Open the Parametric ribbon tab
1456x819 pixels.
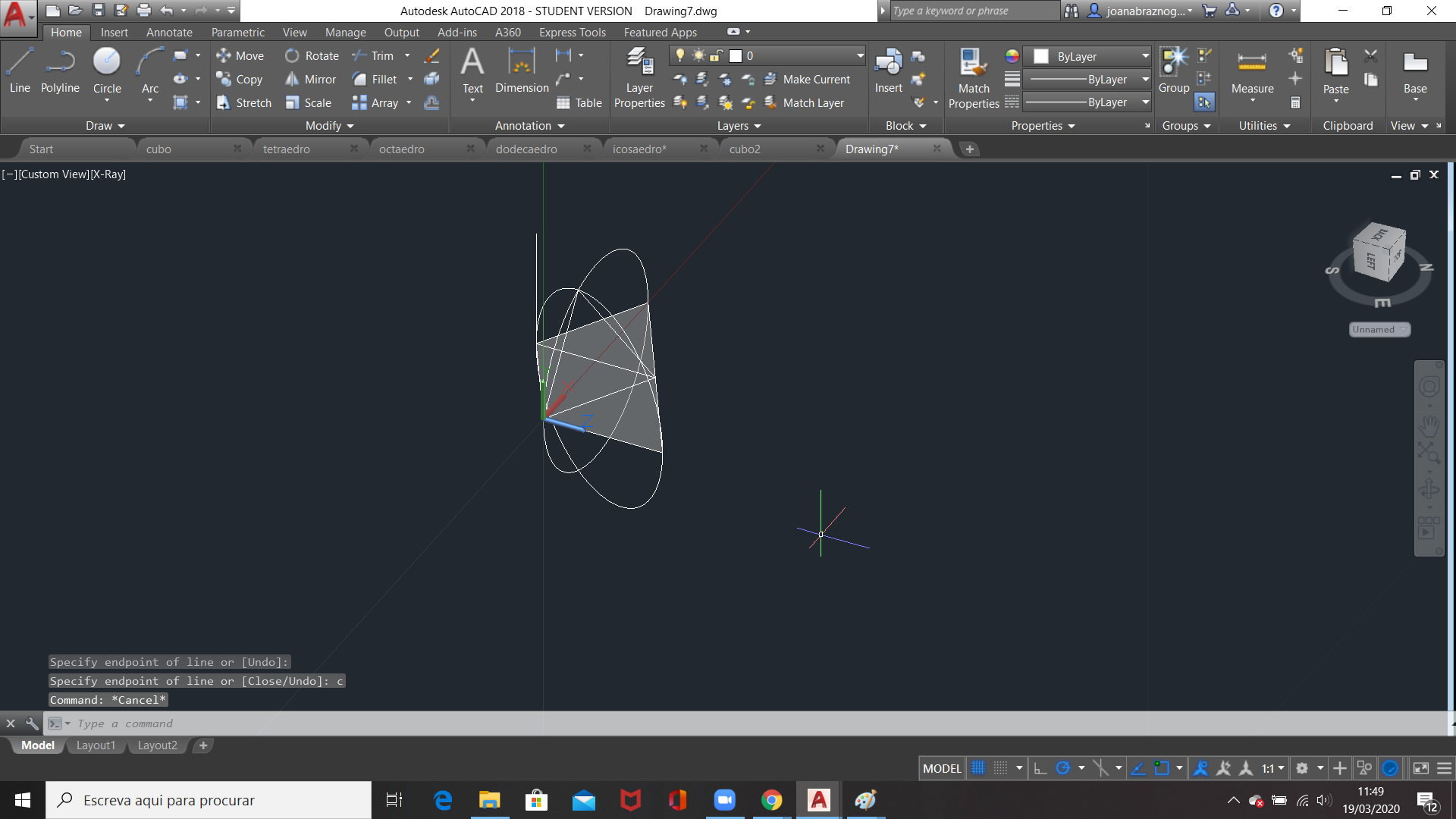[x=238, y=32]
